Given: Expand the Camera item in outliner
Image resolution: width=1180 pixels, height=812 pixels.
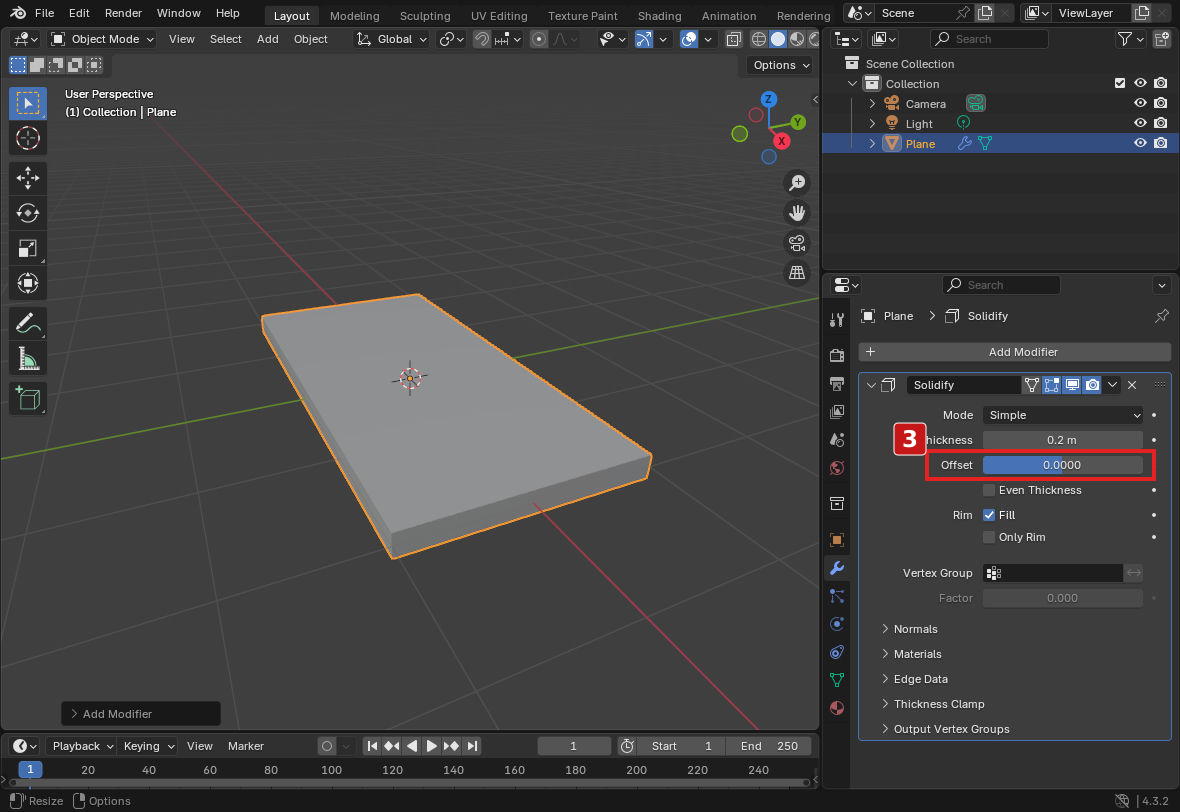Looking at the screenshot, I should [x=872, y=103].
